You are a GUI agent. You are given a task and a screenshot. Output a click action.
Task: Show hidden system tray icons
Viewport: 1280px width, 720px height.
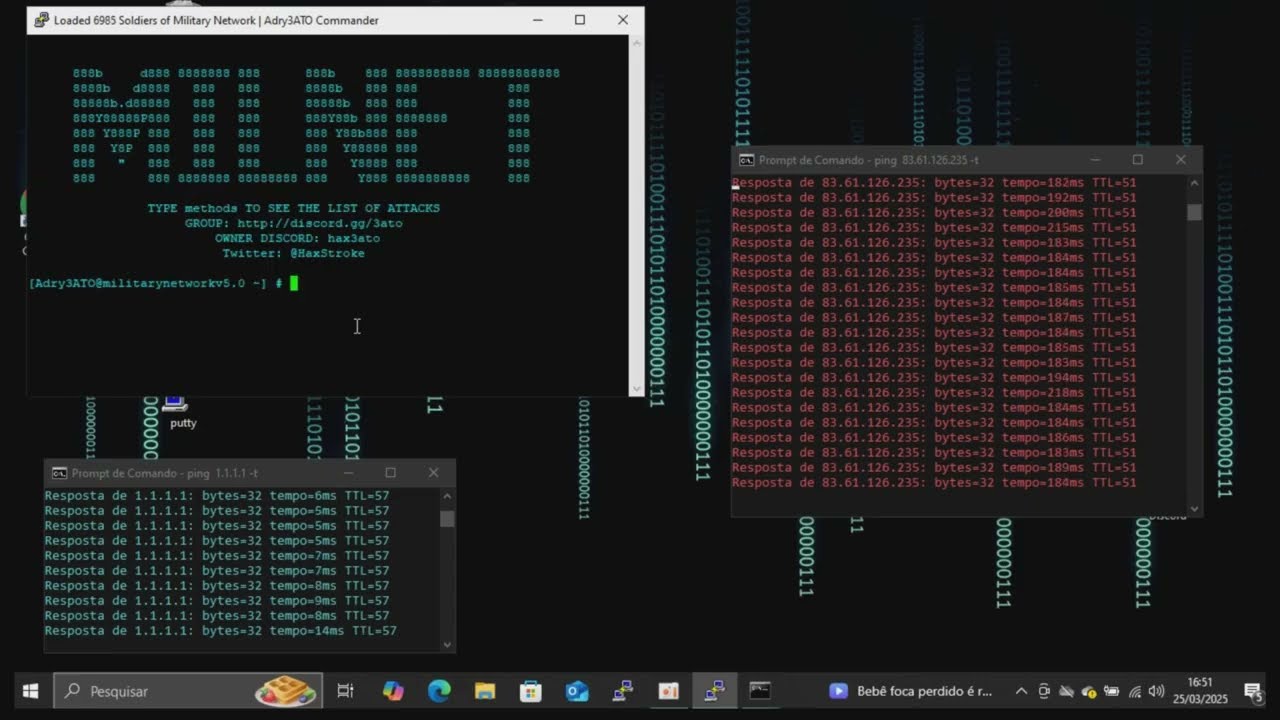1021,691
